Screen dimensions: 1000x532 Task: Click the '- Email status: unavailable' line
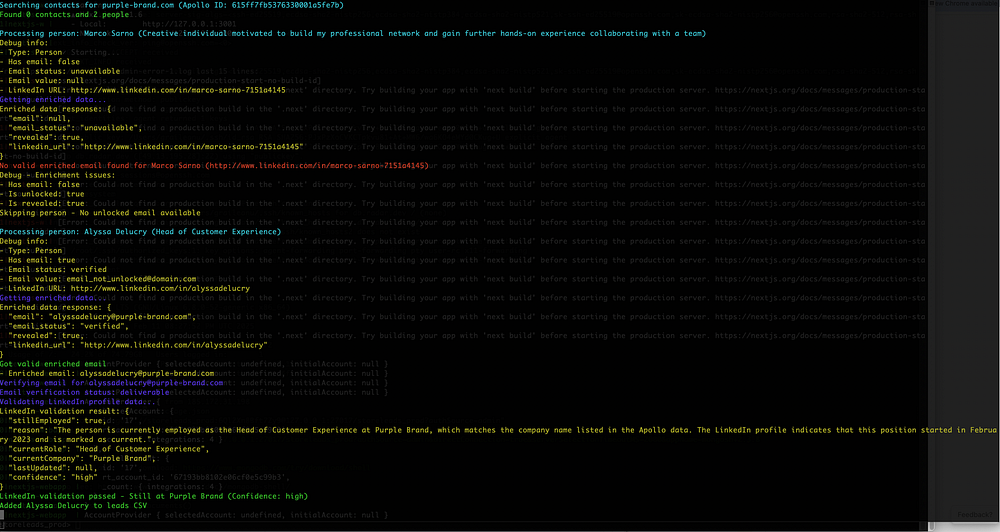tap(60, 71)
